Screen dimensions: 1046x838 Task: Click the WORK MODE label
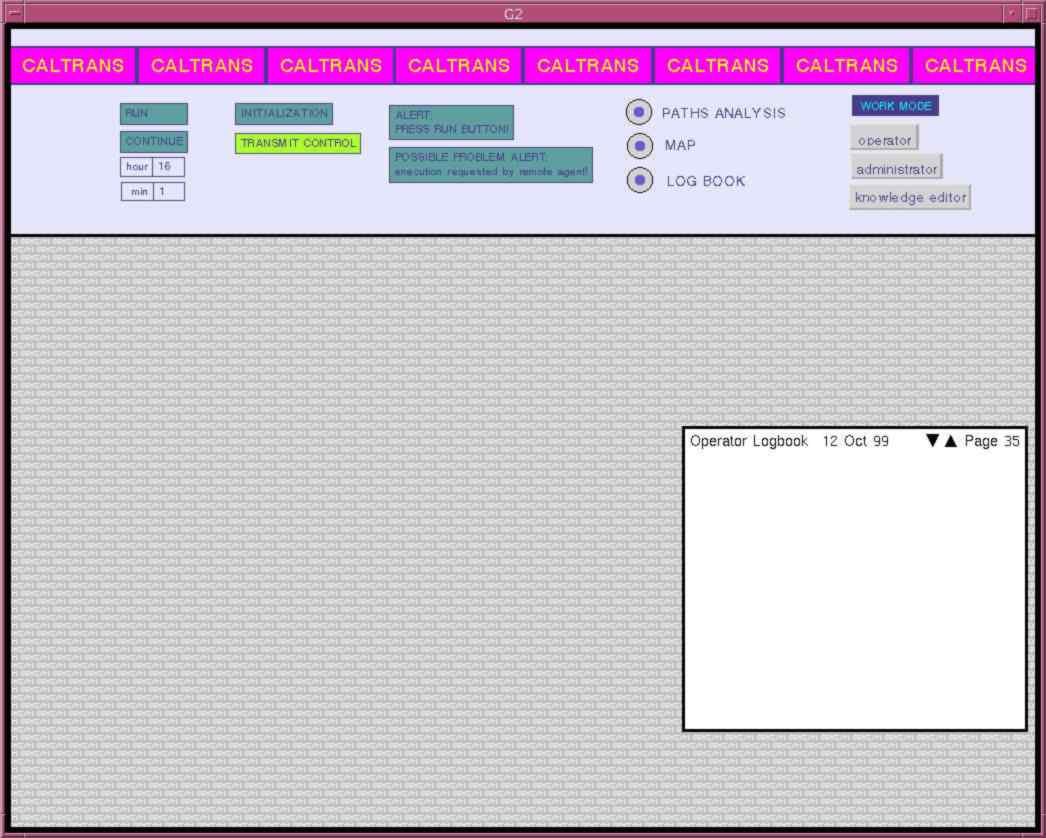point(895,106)
